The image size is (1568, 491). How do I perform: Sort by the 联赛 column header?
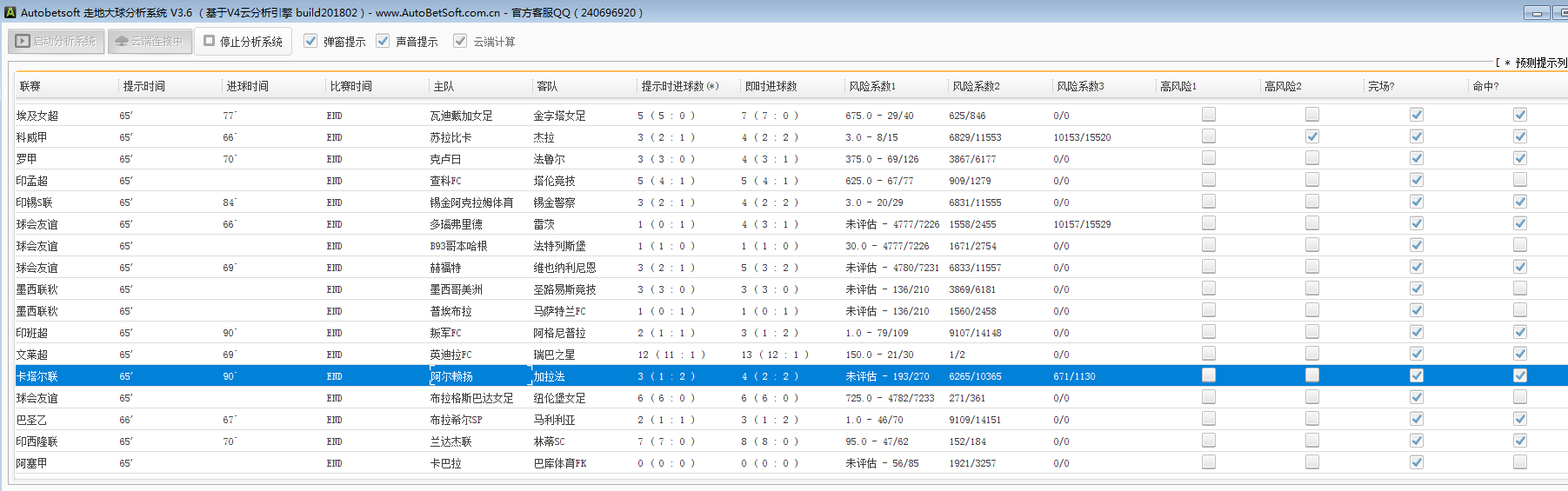coord(30,86)
